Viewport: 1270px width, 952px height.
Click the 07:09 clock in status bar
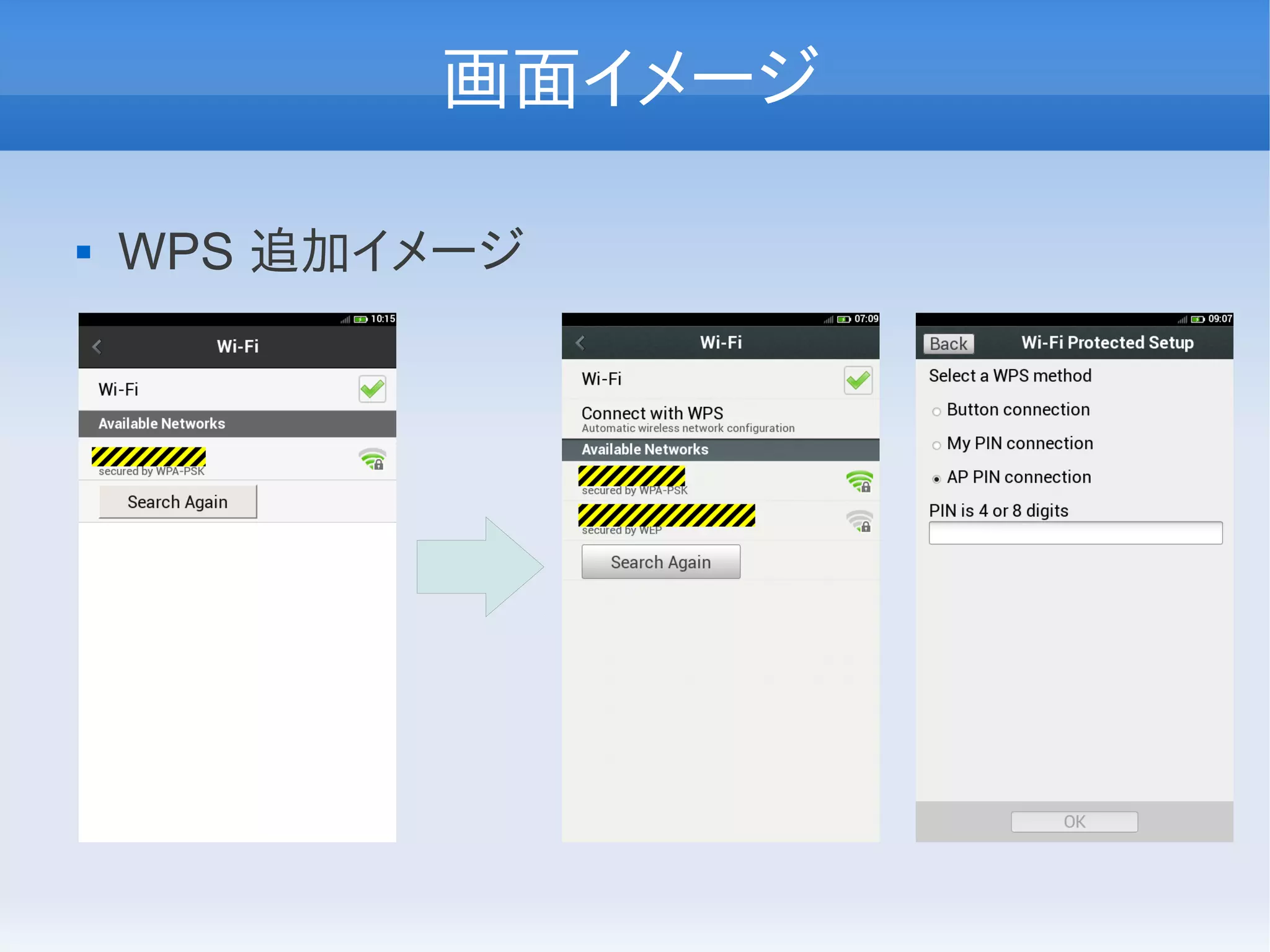(x=866, y=319)
